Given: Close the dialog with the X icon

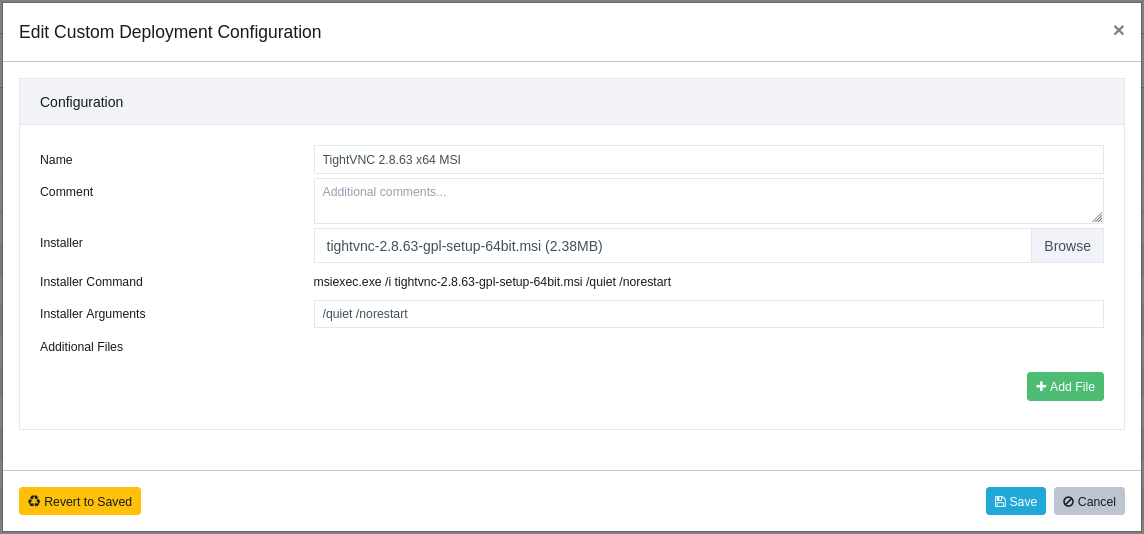Looking at the screenshot, I should point(1118,30).
